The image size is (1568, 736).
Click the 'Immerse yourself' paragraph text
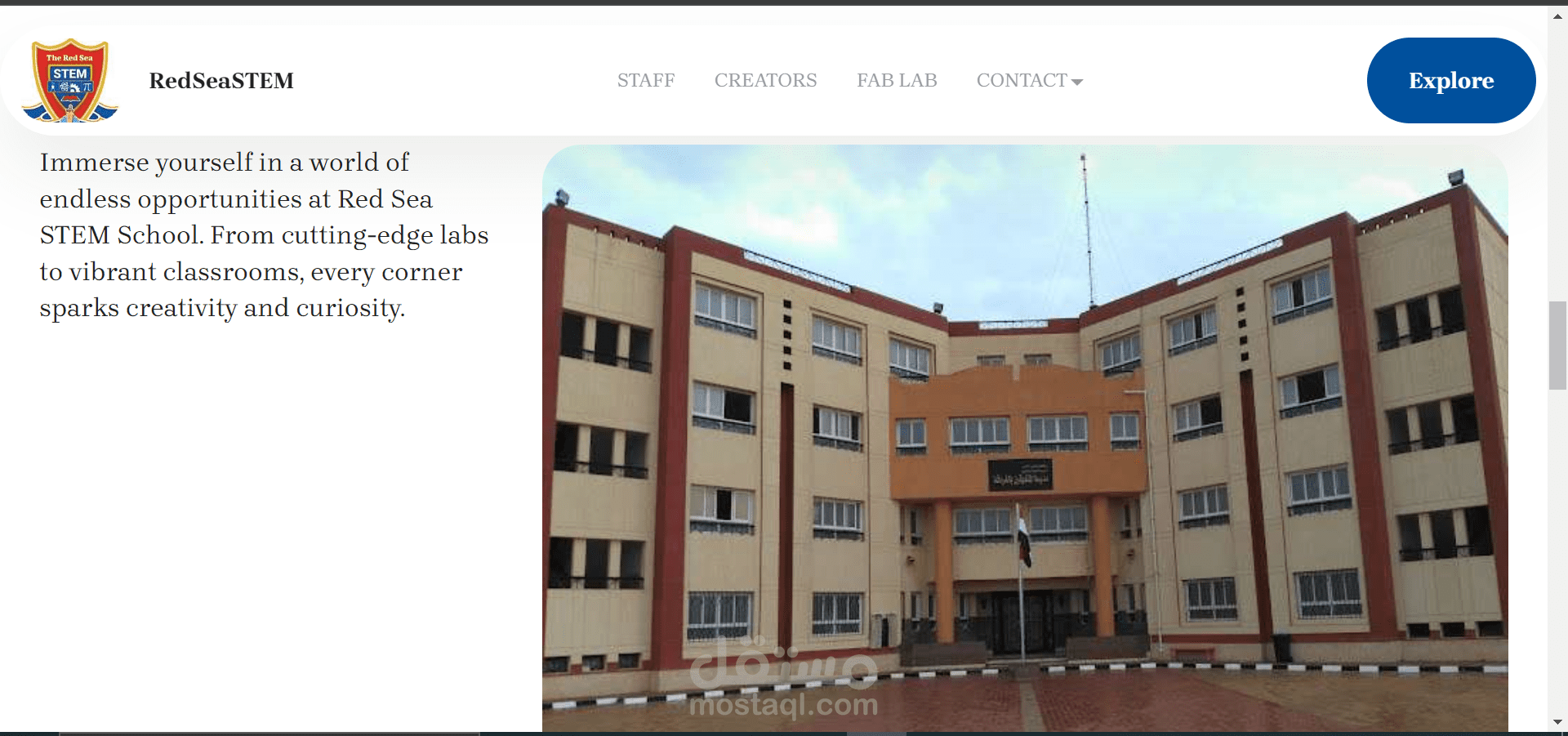click(264, 235)
